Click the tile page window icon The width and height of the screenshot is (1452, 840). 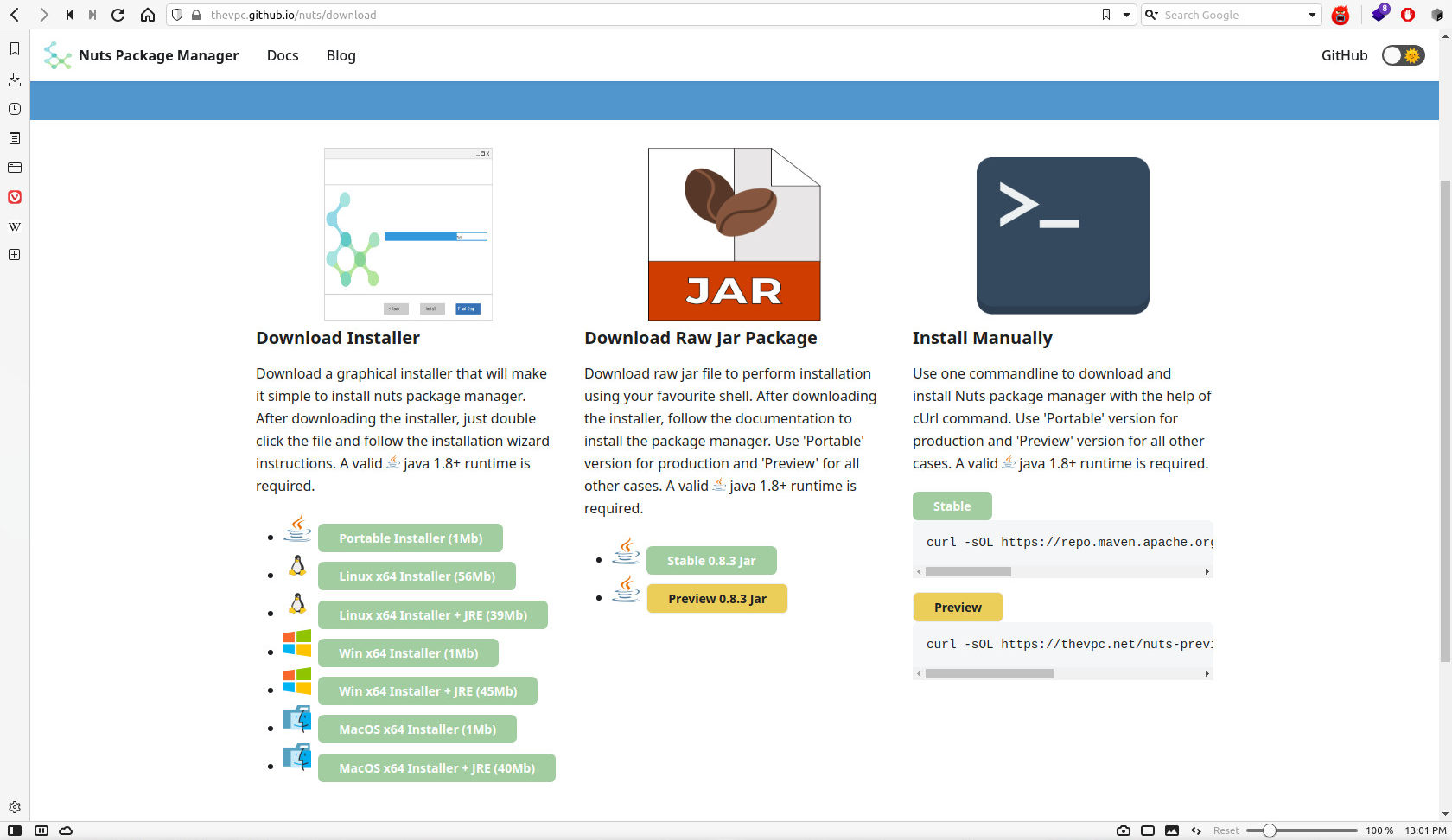click(1148, 830)
